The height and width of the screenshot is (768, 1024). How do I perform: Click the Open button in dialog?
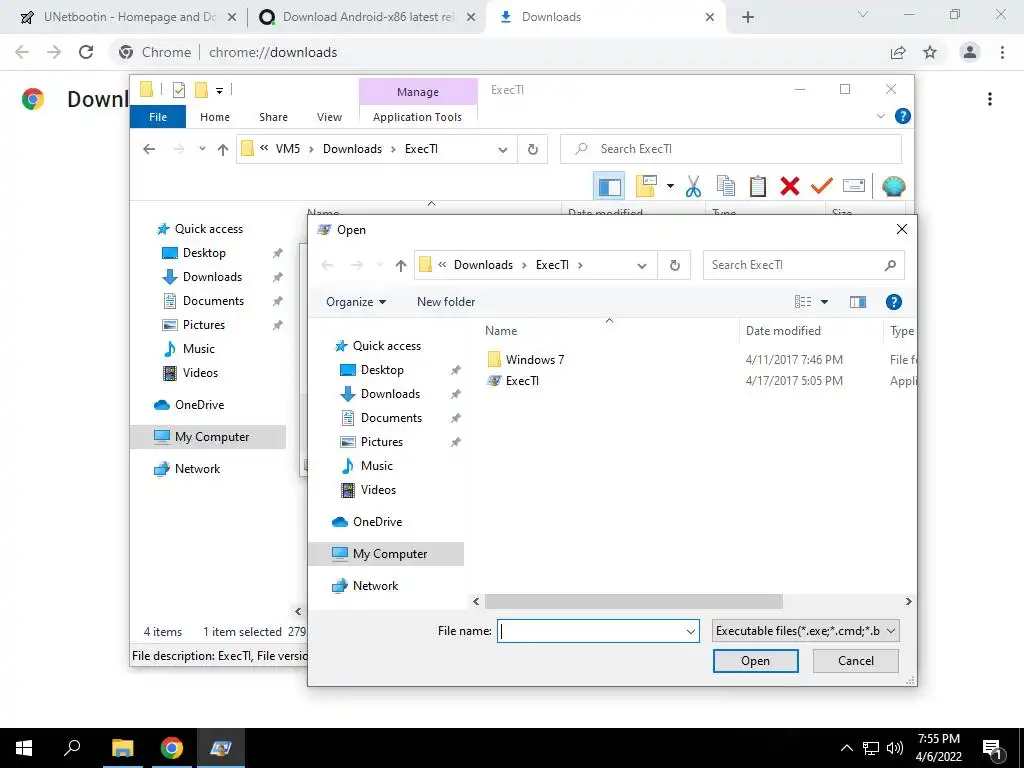click(x=756, y=661)
